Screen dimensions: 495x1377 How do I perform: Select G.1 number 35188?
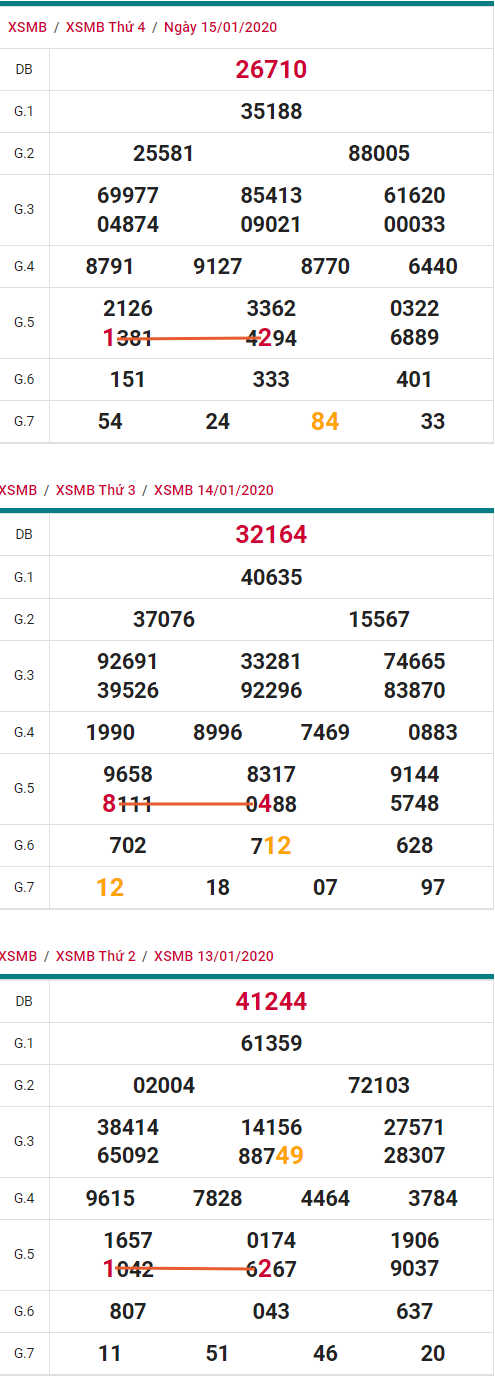[x=271, y=111]
